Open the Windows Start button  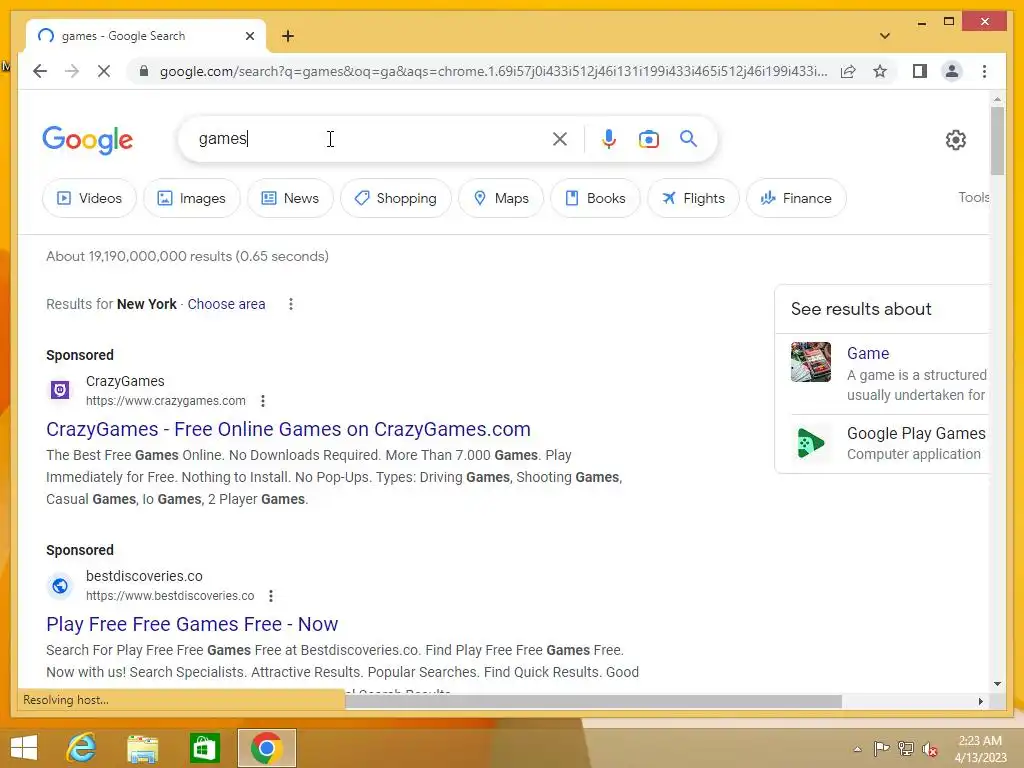[x=24, y=748]
